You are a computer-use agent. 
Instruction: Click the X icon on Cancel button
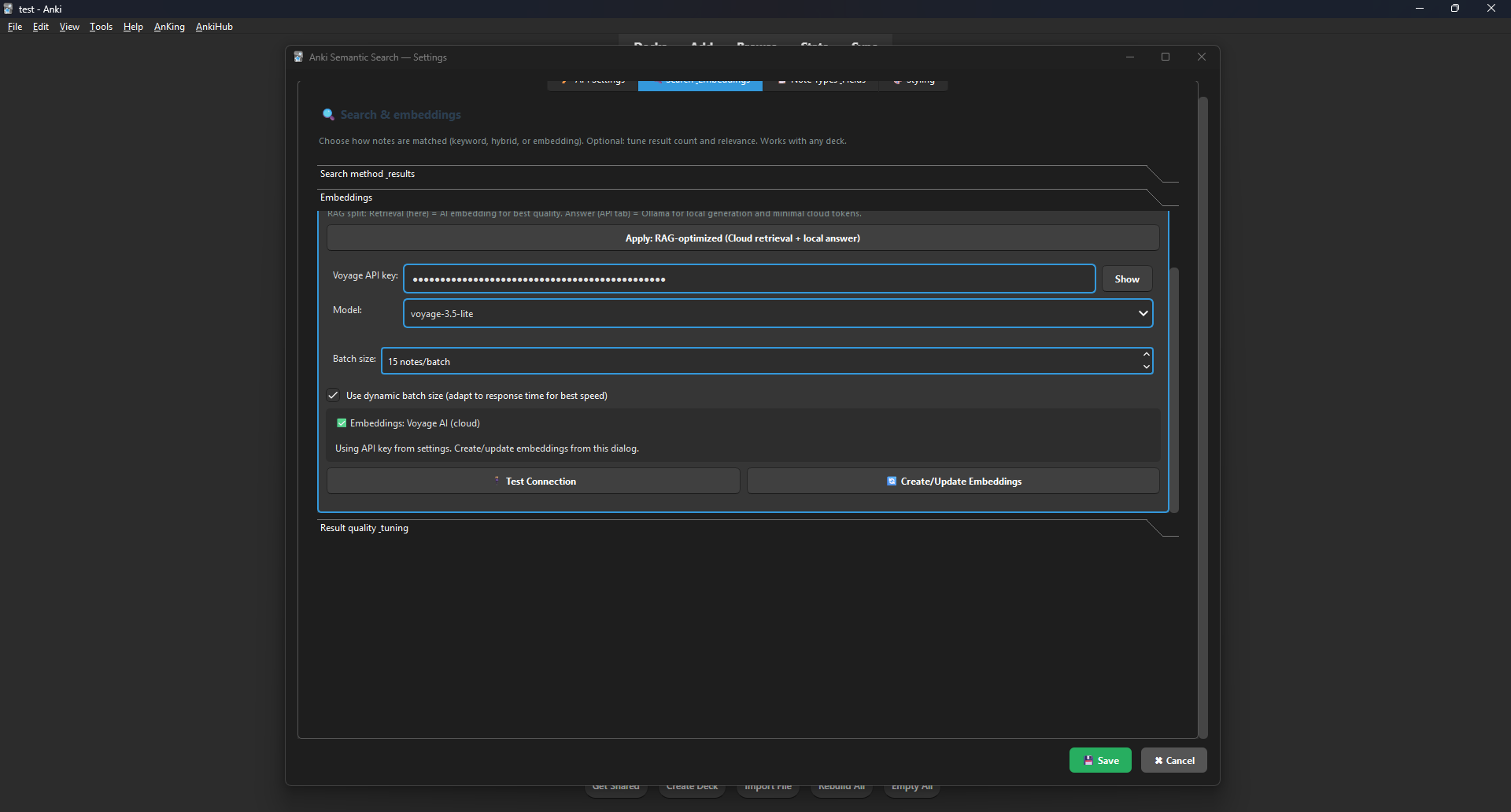1158,761
